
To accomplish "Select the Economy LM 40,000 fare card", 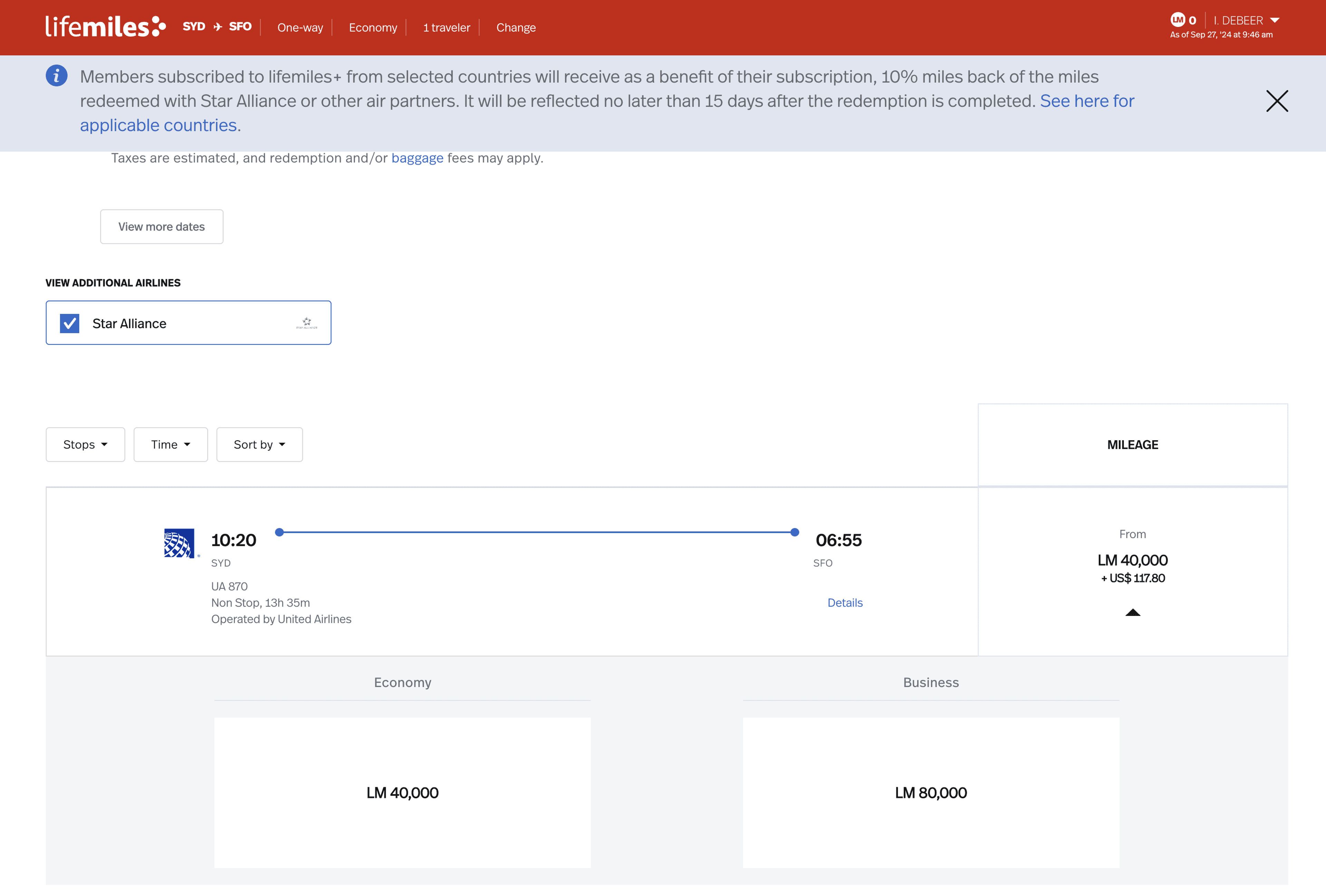I will [402, 792].
